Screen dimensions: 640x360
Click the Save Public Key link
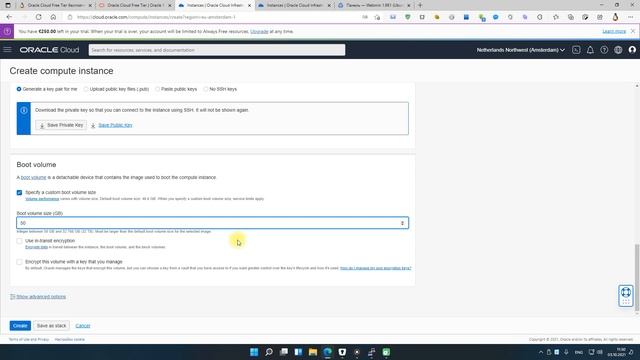point(115,125)
